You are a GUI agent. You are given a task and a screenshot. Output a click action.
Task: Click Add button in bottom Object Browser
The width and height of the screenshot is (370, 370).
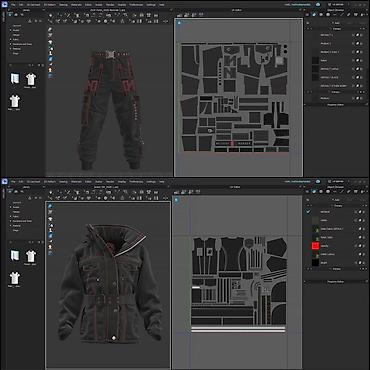click(336, 200)
